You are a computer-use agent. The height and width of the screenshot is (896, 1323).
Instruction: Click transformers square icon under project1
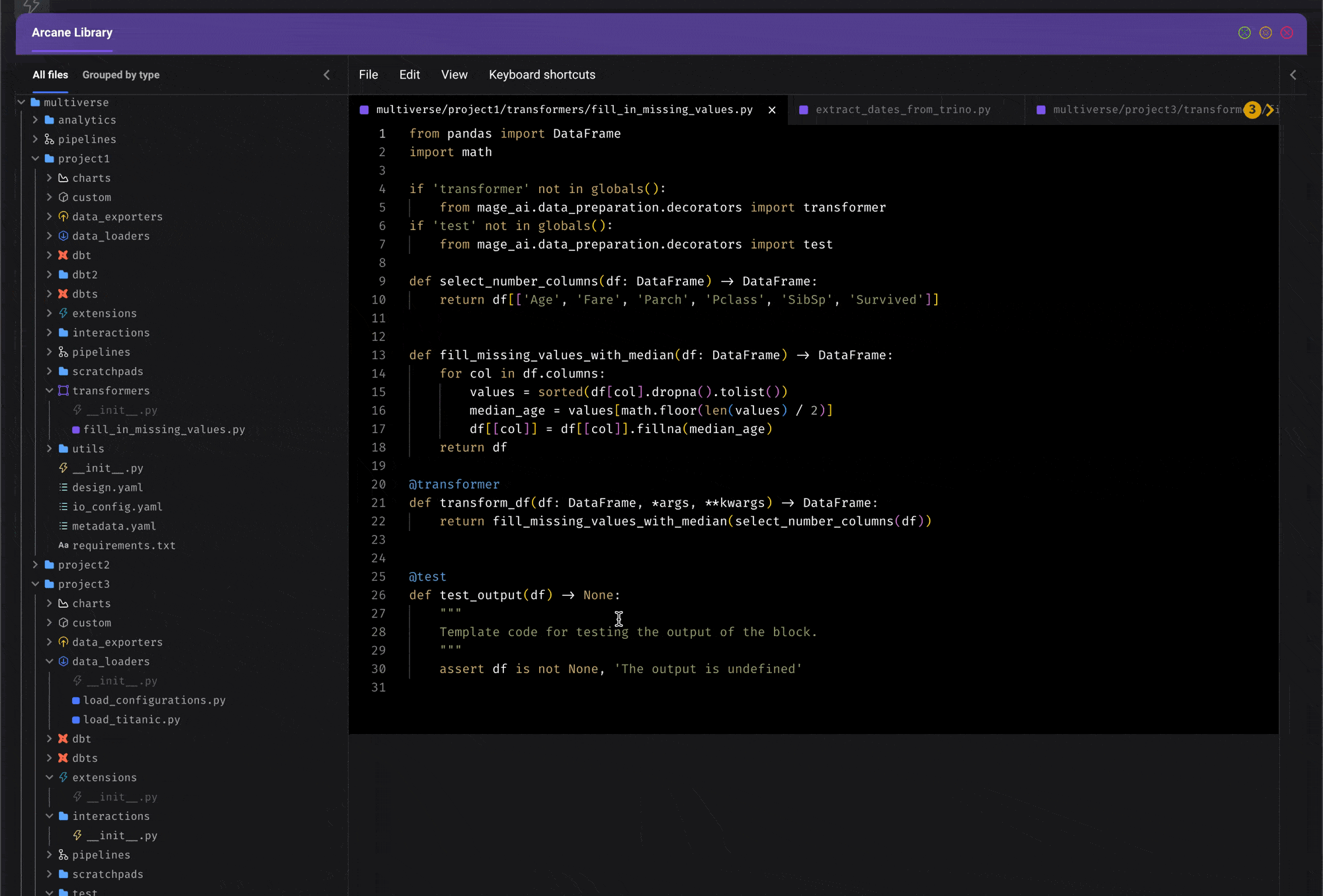(64, 390)
